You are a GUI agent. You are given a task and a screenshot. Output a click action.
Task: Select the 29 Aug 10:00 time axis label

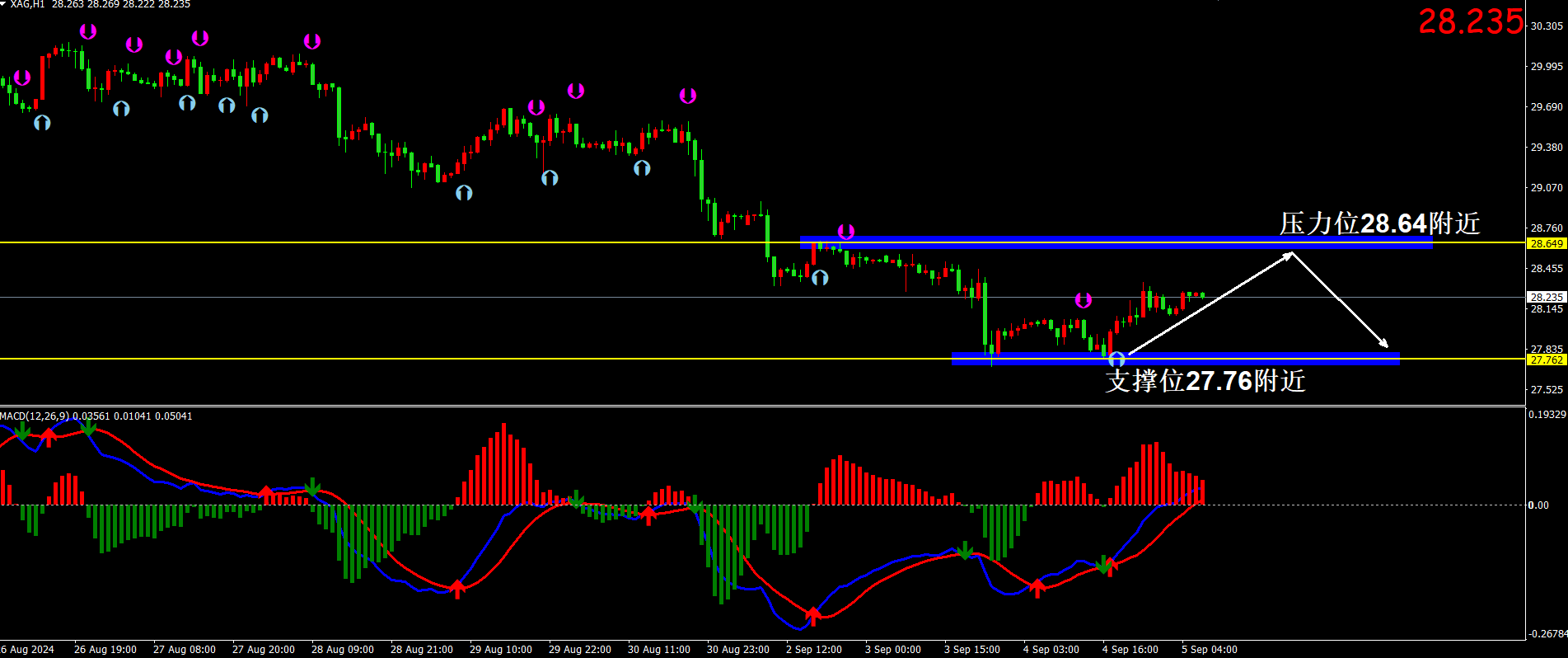pyautogui.click(x=501, y=650)
